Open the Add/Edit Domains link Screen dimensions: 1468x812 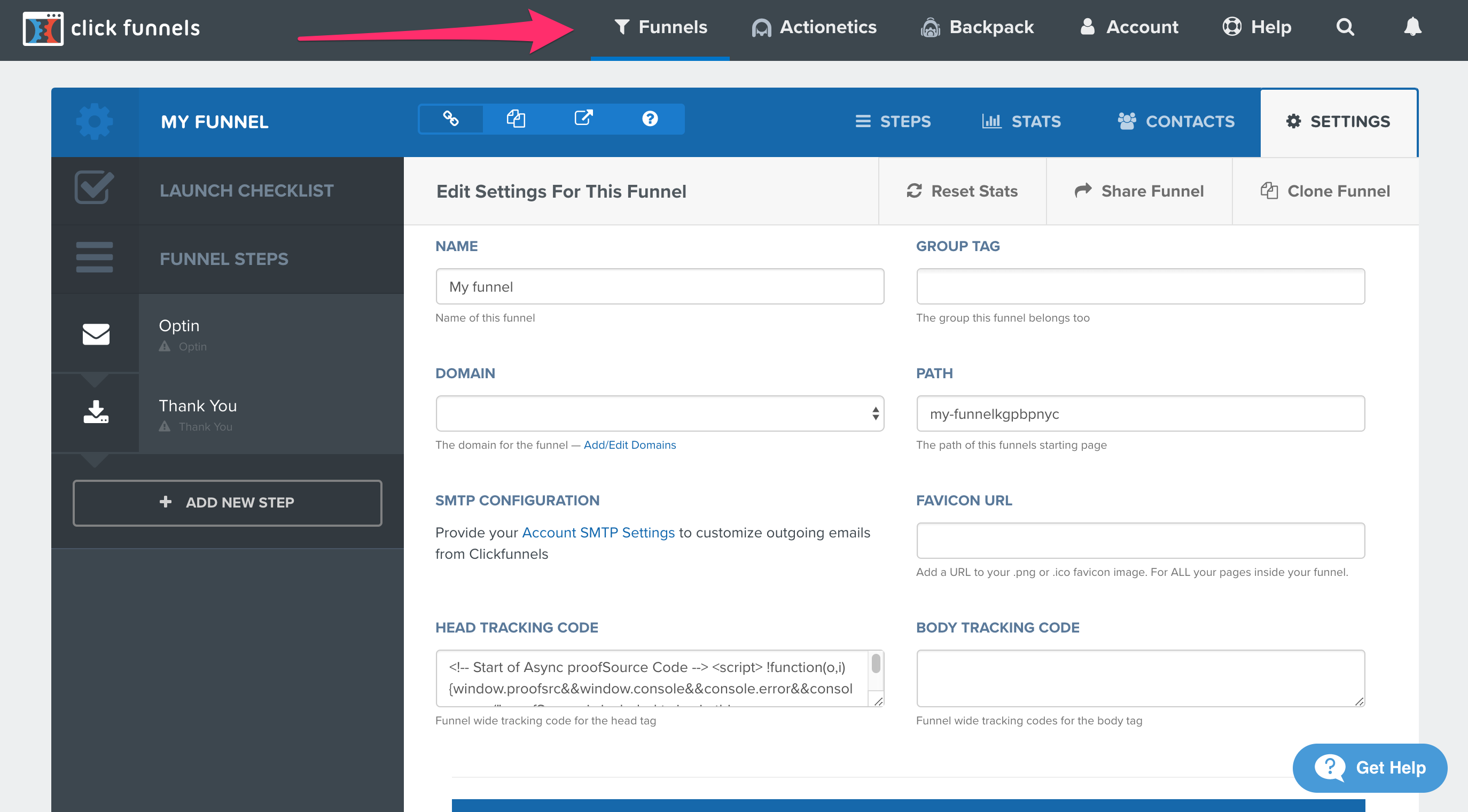tap(630, 445)
